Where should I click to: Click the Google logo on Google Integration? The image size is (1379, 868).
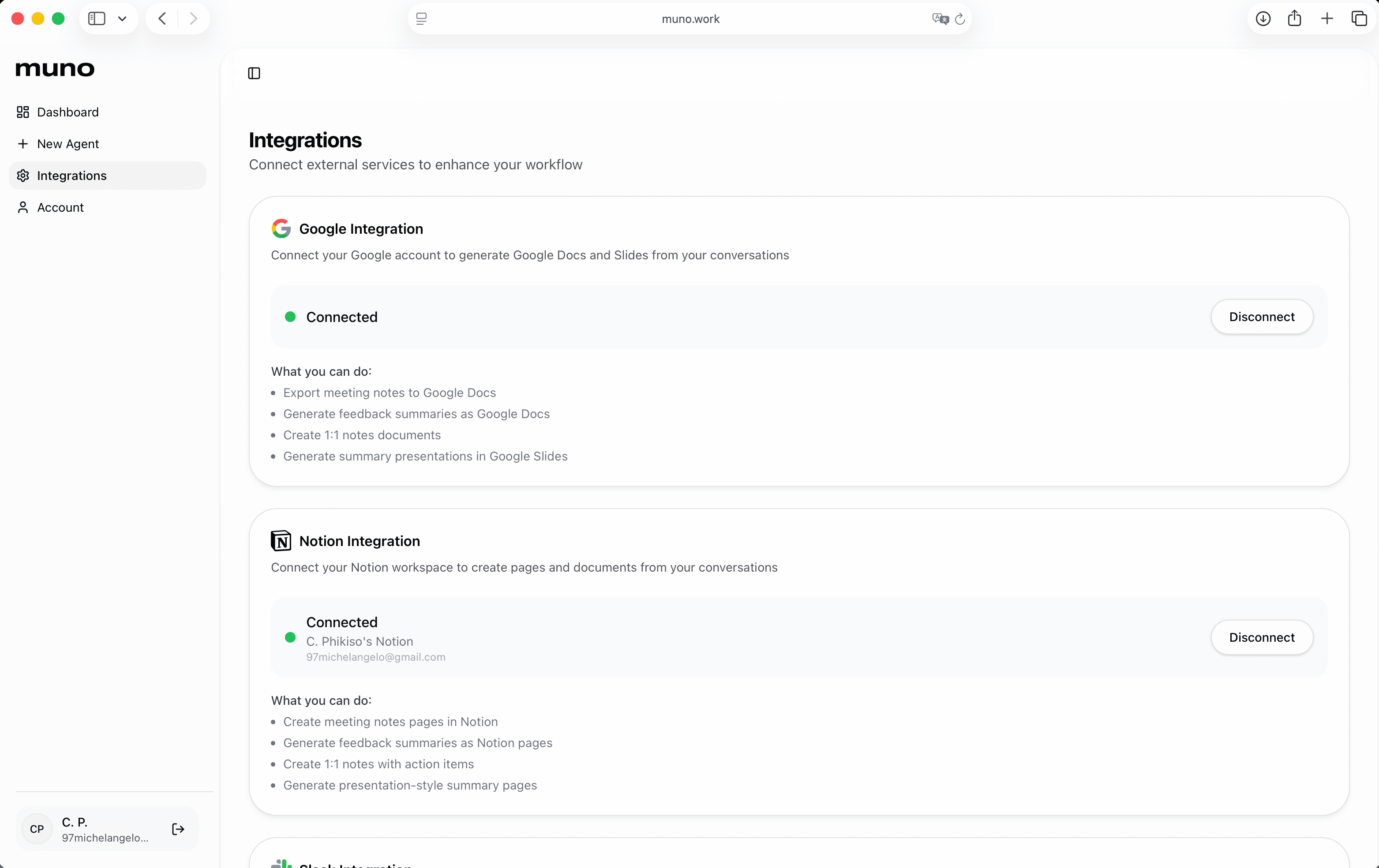pyautogui.click(x=281, y=228)
